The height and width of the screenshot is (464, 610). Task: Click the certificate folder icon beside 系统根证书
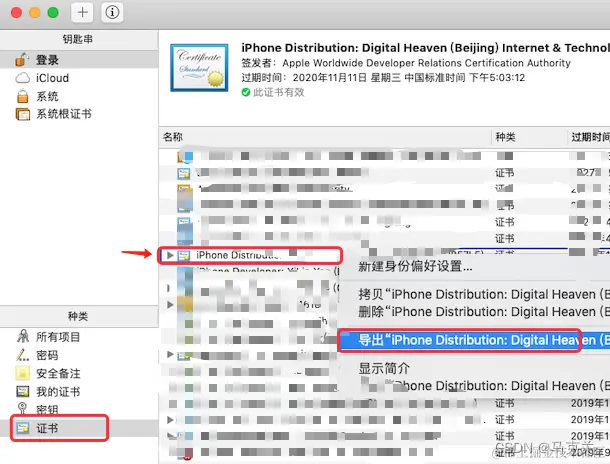pyautogui.click(x=23, y=114)
